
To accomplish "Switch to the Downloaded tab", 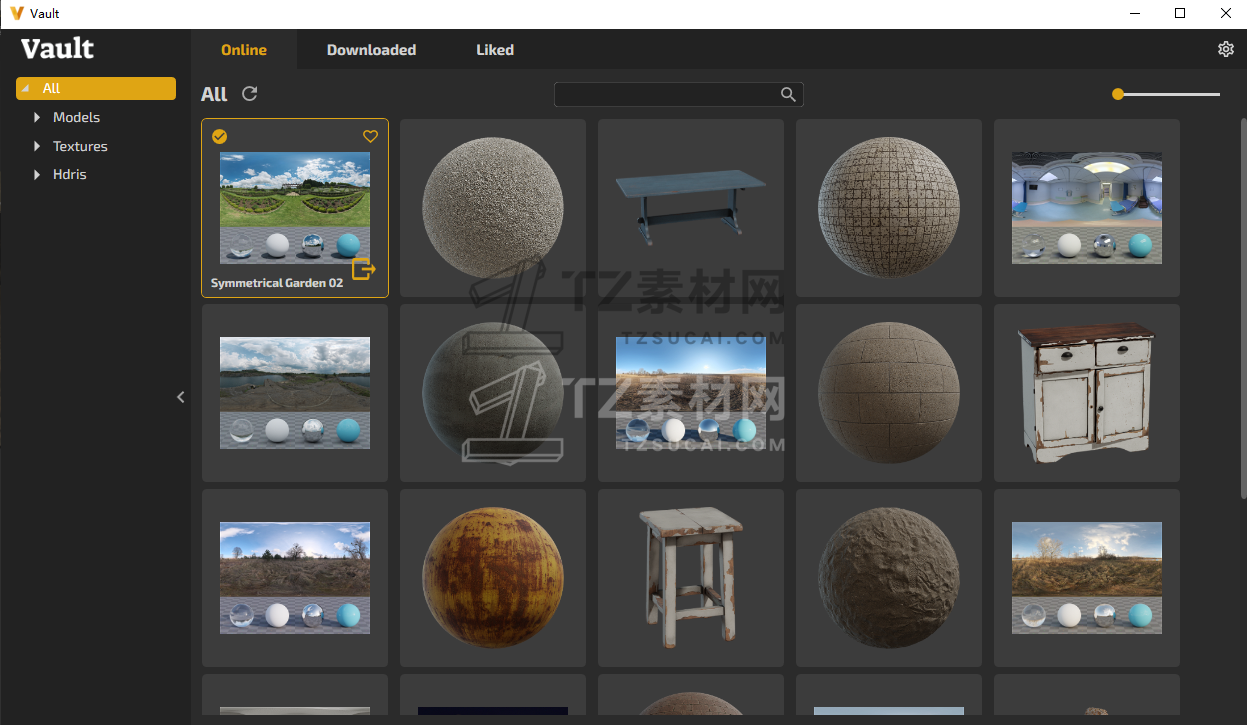I will point(371,50).
